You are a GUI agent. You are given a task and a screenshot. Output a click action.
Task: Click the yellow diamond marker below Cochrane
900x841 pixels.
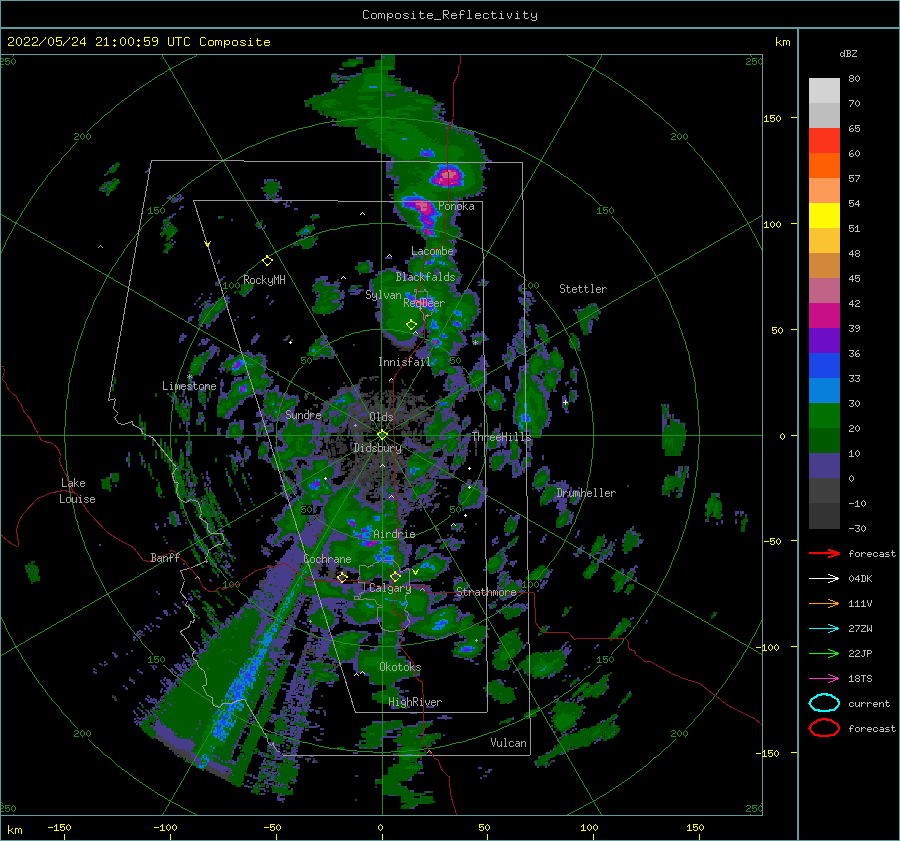point(342,577)
